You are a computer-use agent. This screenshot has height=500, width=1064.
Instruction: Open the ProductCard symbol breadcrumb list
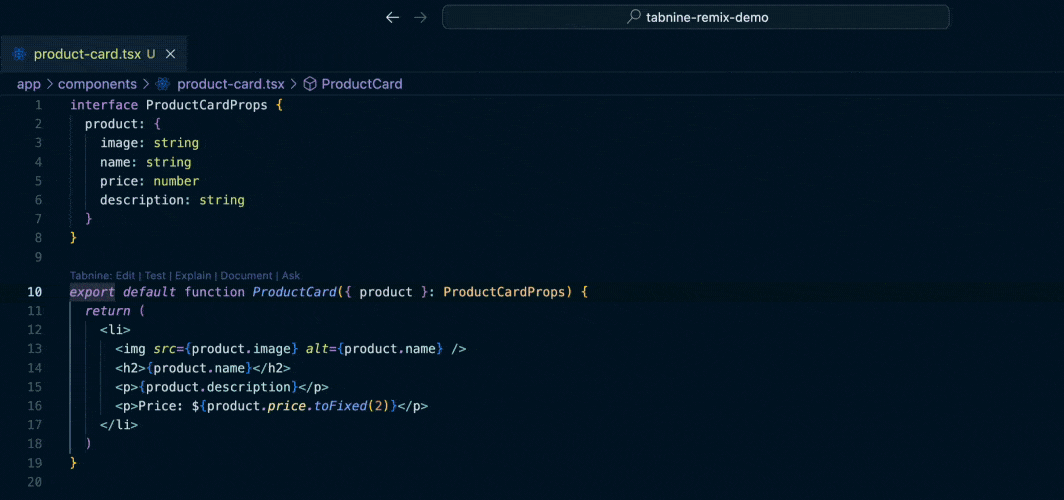tap(361, 84)
